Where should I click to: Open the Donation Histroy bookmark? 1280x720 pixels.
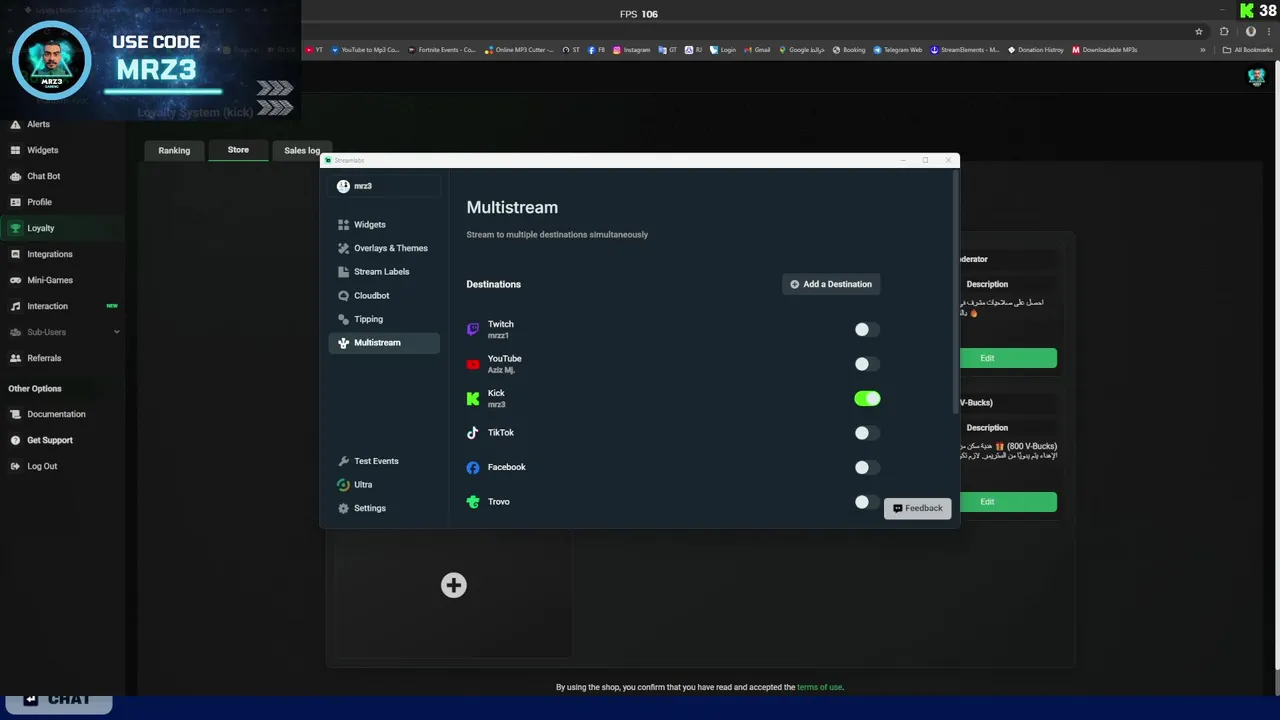pyautogui.click(x=1035, y=50)
